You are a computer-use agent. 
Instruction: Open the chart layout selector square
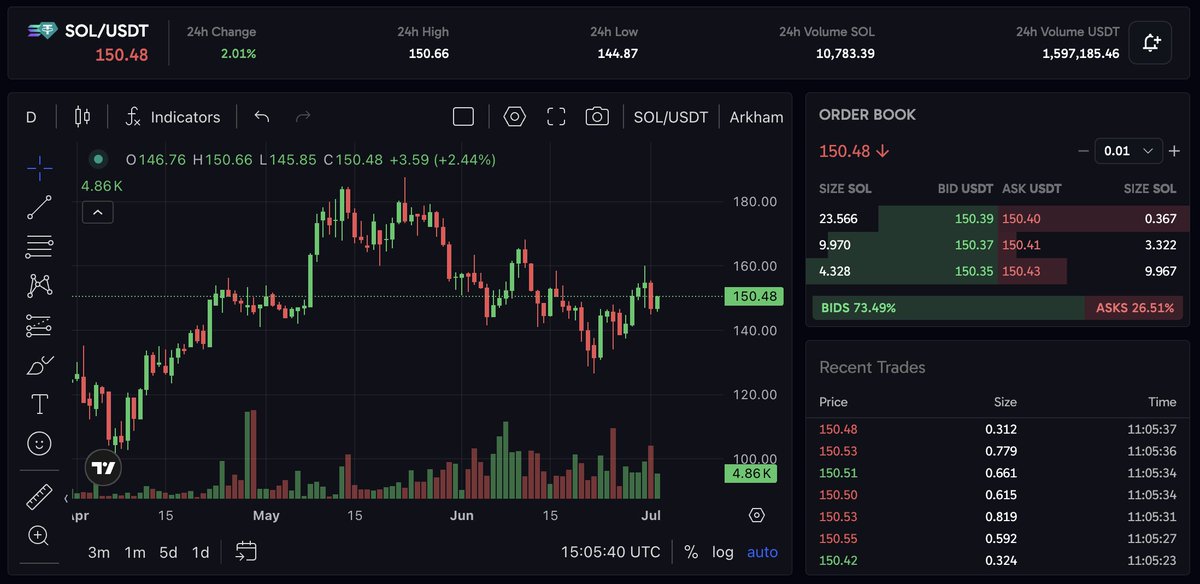(x=463, y=117)
